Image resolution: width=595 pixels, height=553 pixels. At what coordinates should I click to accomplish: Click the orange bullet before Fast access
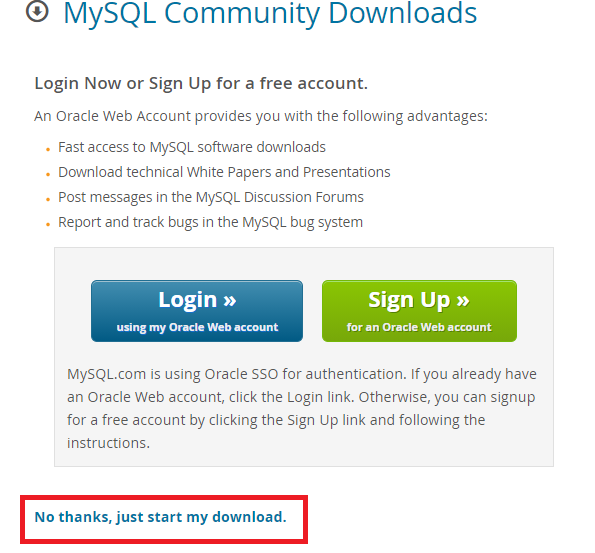[48, 150]
